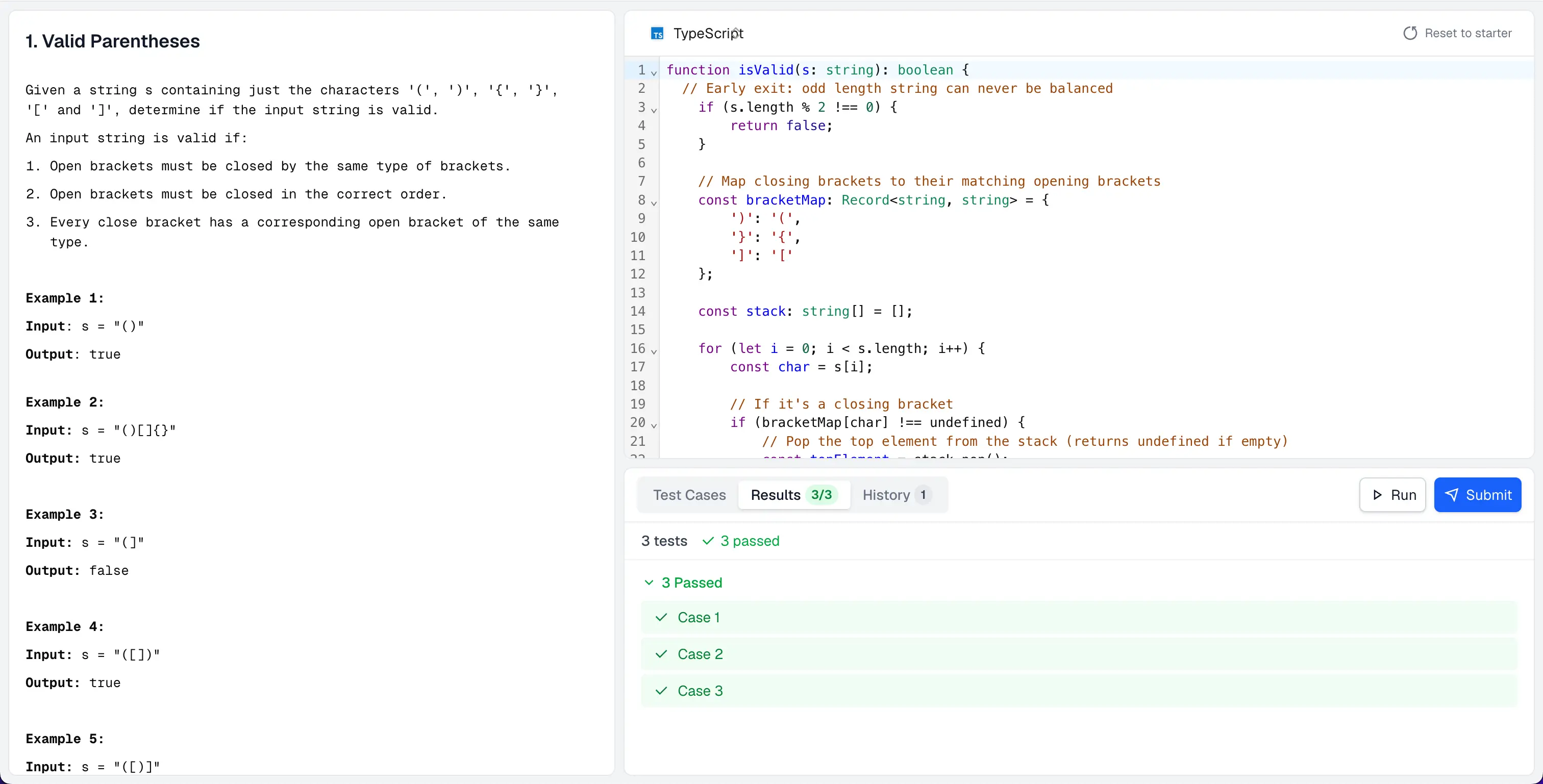The image size is (1543, 784).
Task: Click the '3 passed' summary text
Action: pos(750,541)
